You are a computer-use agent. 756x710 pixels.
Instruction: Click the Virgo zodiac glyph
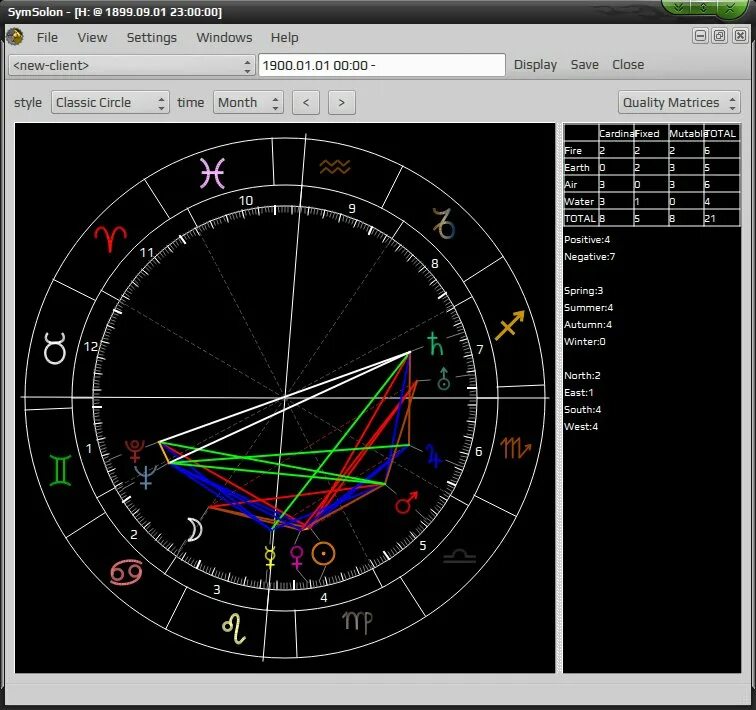357,622
